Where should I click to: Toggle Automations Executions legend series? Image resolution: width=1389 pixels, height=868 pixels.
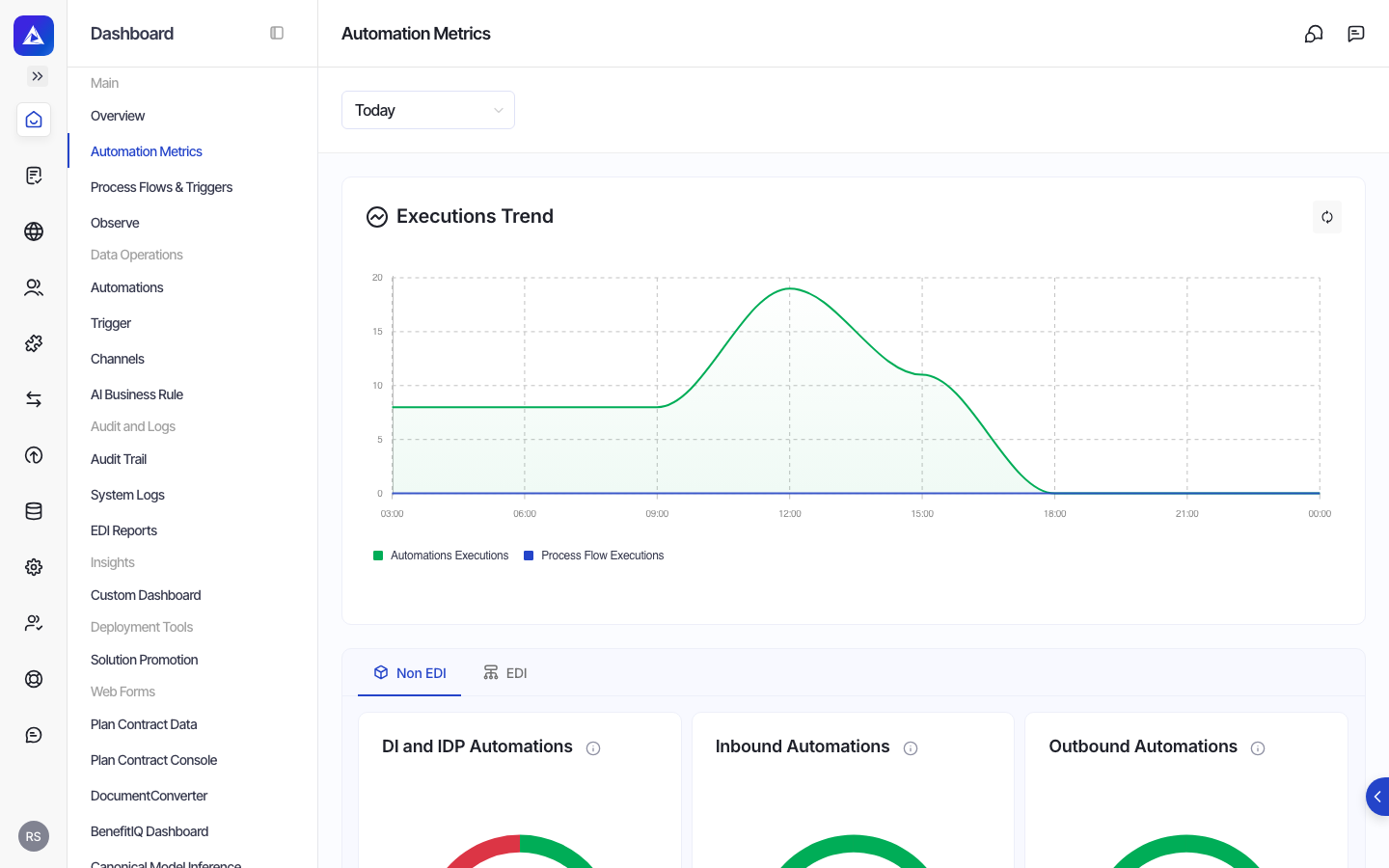441,556
